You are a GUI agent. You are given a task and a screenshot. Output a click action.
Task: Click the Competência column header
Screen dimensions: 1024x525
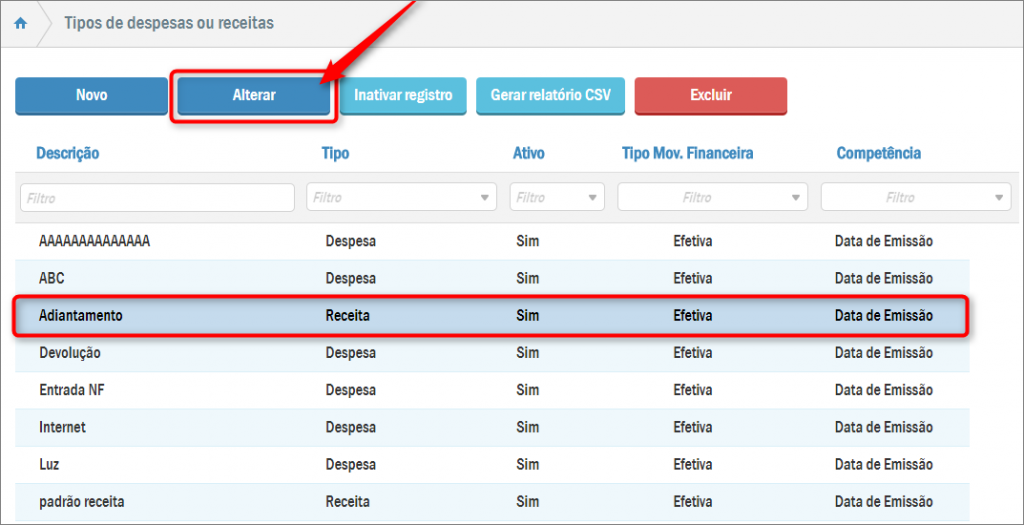tap(878, 154)
